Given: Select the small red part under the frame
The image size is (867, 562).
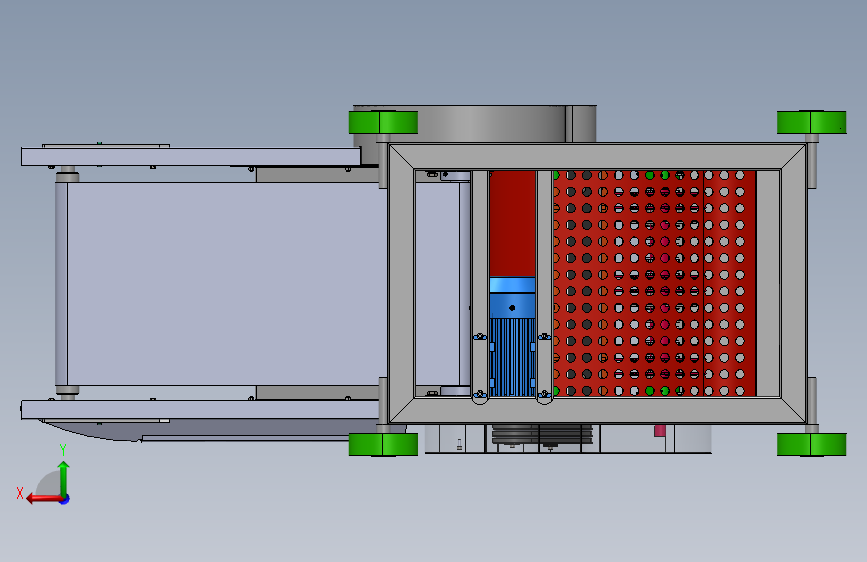Looking at the screenshot, I should click(x=660, y=430).
